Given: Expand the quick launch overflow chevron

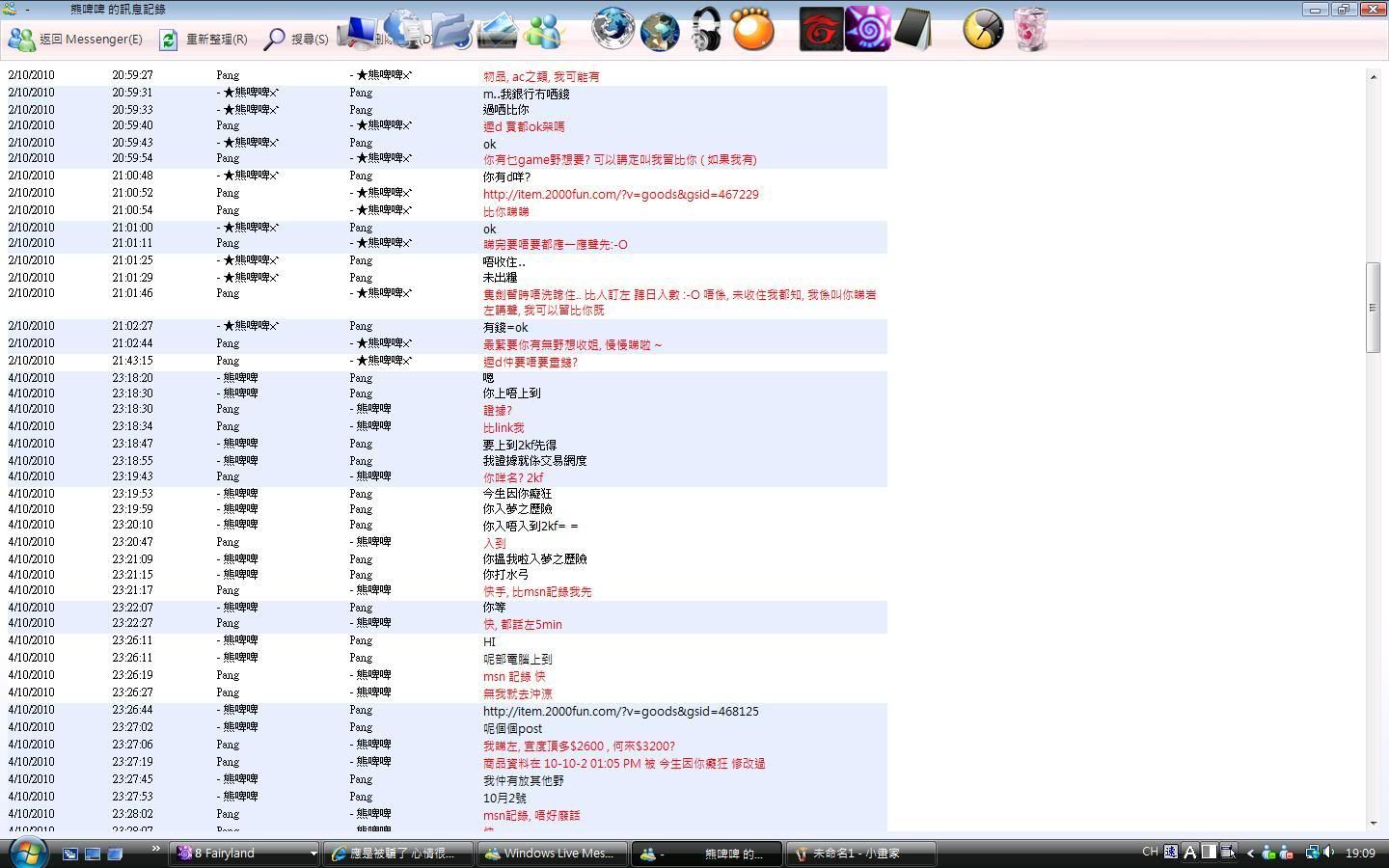Looking at the screenshot, I should [x=155, y=850].
